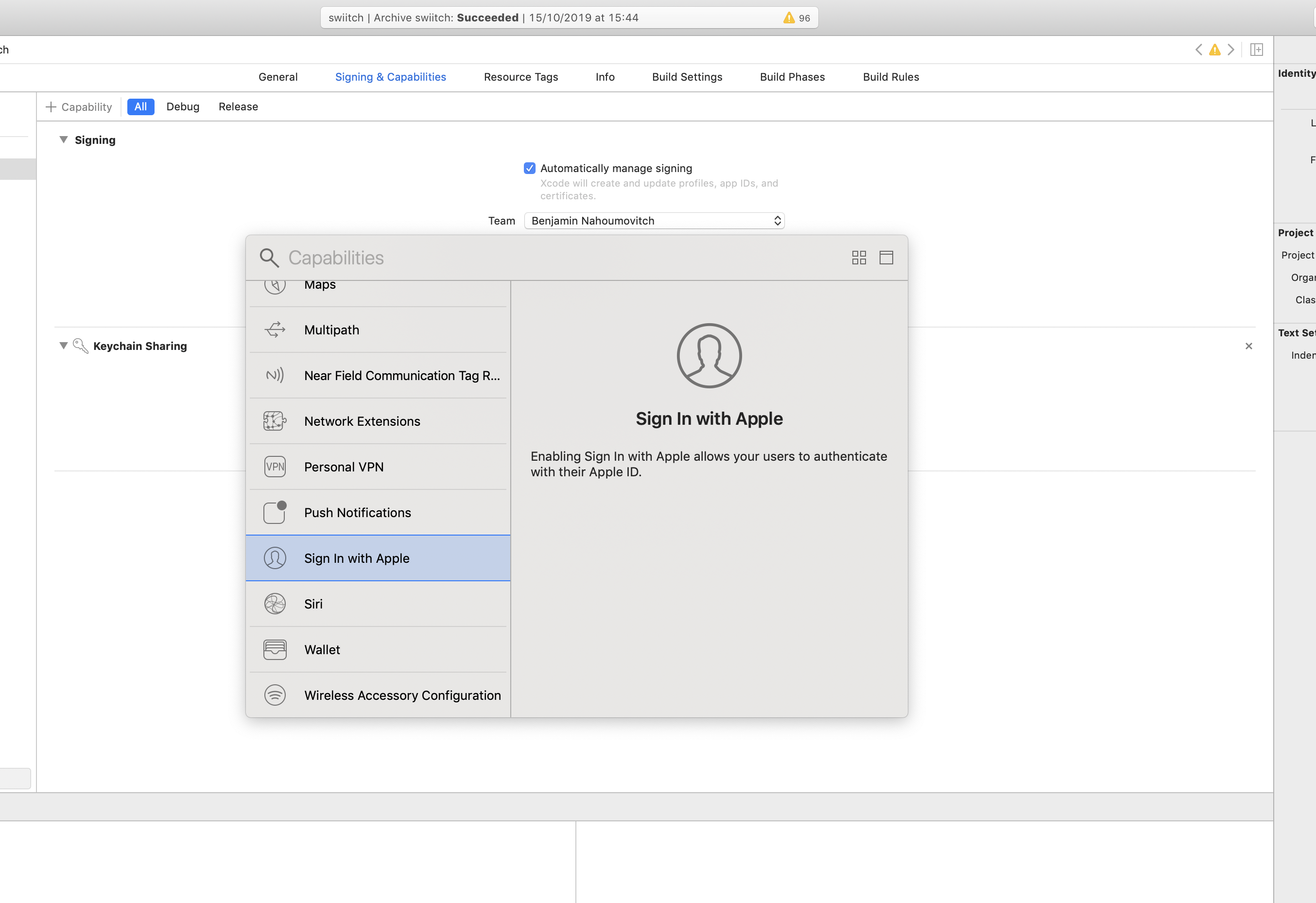The width and height of the screenshot is (1316, 903).
Task: Select the Debug configuration filter
Action: pos(183,107)
